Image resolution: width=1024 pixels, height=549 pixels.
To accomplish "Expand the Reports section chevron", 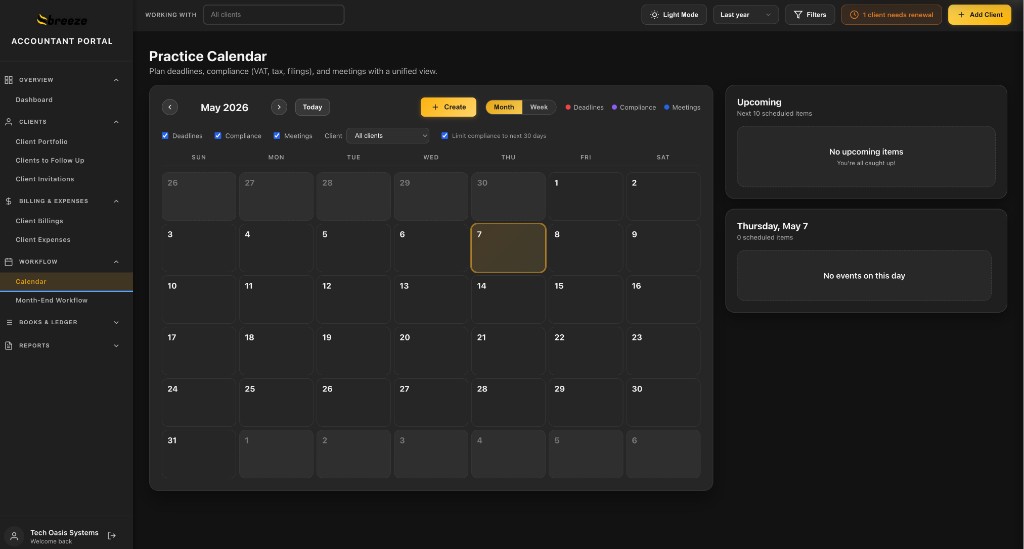I will click(116, 345).
